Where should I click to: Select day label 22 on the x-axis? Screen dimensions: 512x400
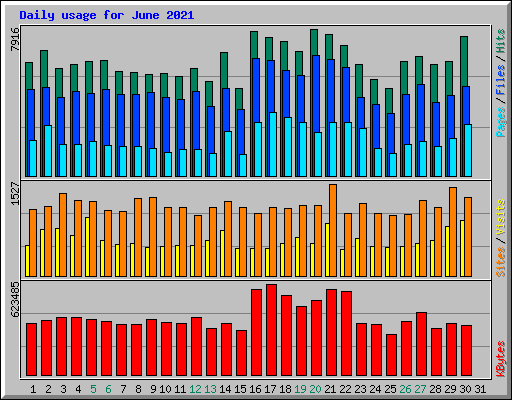(x=345, y=389)
